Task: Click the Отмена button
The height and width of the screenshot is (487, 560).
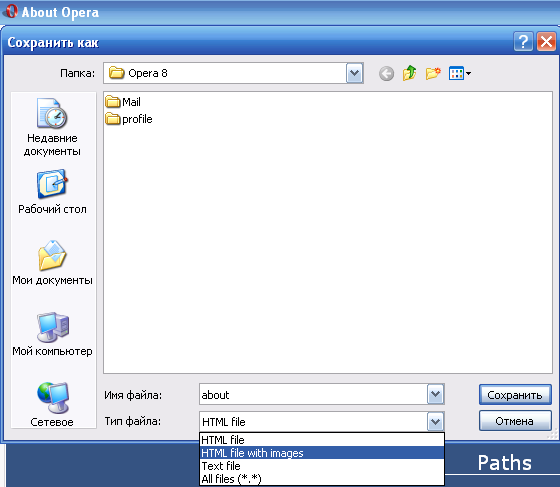Action: [515, 421]
